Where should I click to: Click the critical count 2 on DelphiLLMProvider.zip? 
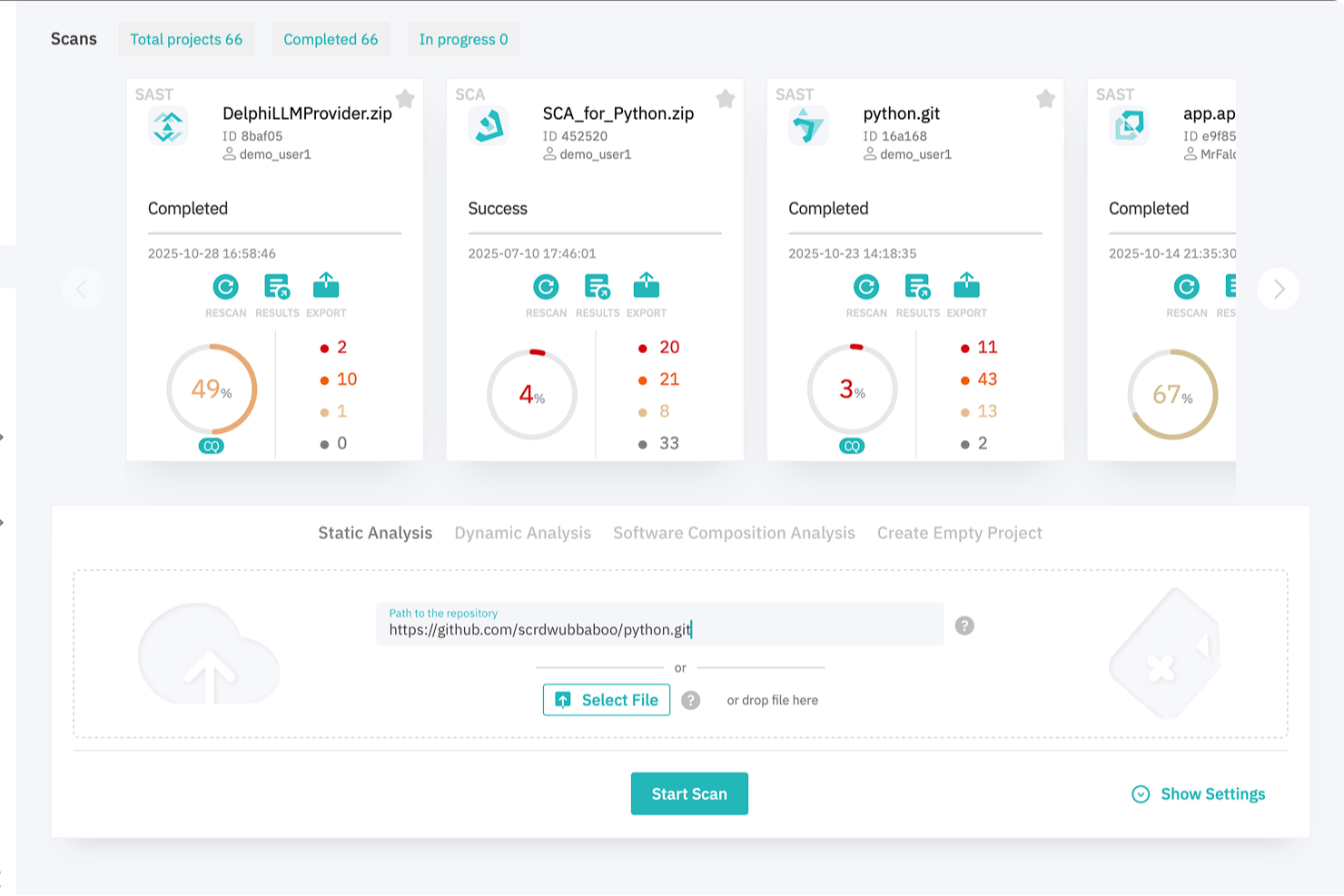(x=342, y=347)
